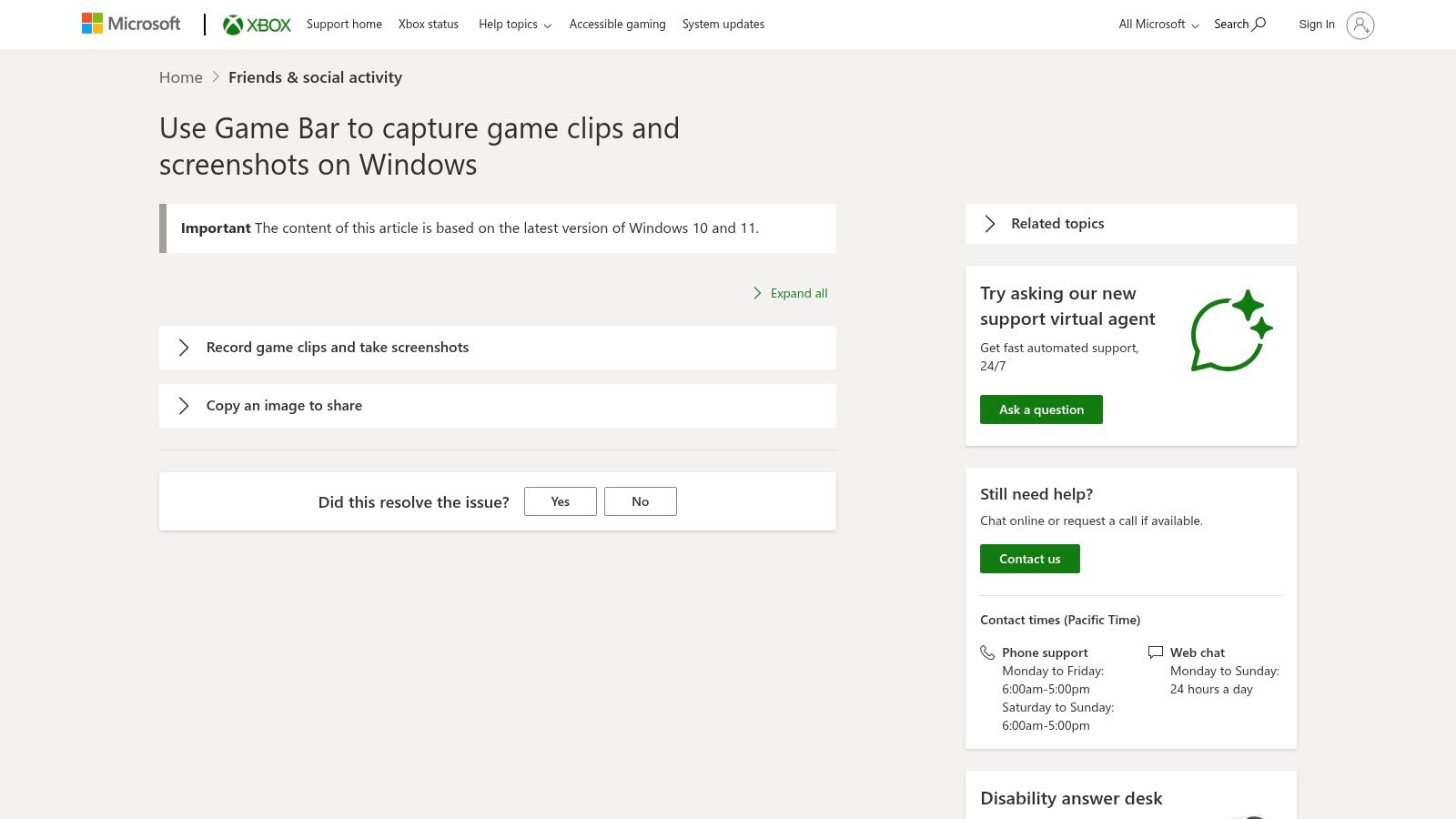Click the Contact us button

[x=1029, y=558]
